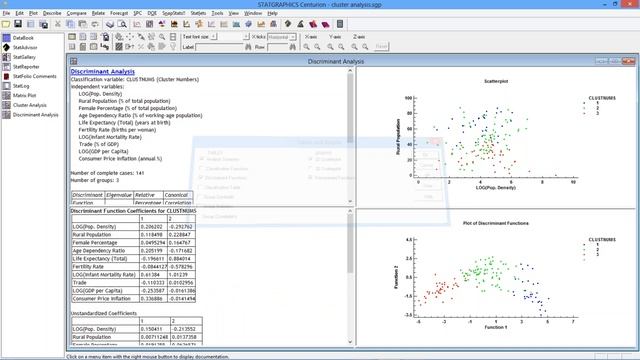
Task: Decrease text font size with the left stepper
Action: pos(213,37)
